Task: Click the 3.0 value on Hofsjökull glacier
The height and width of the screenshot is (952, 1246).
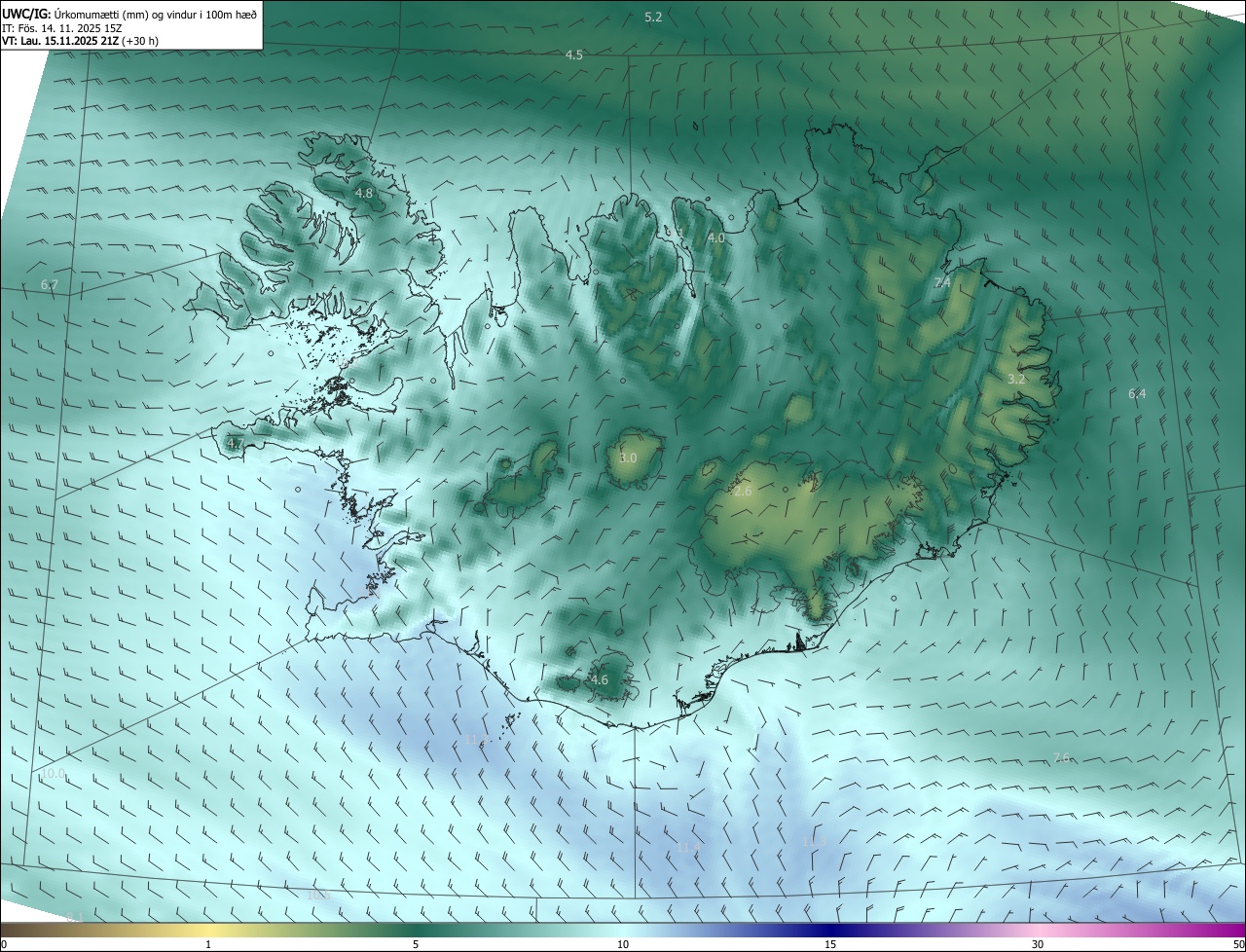Action: [628, 458]
